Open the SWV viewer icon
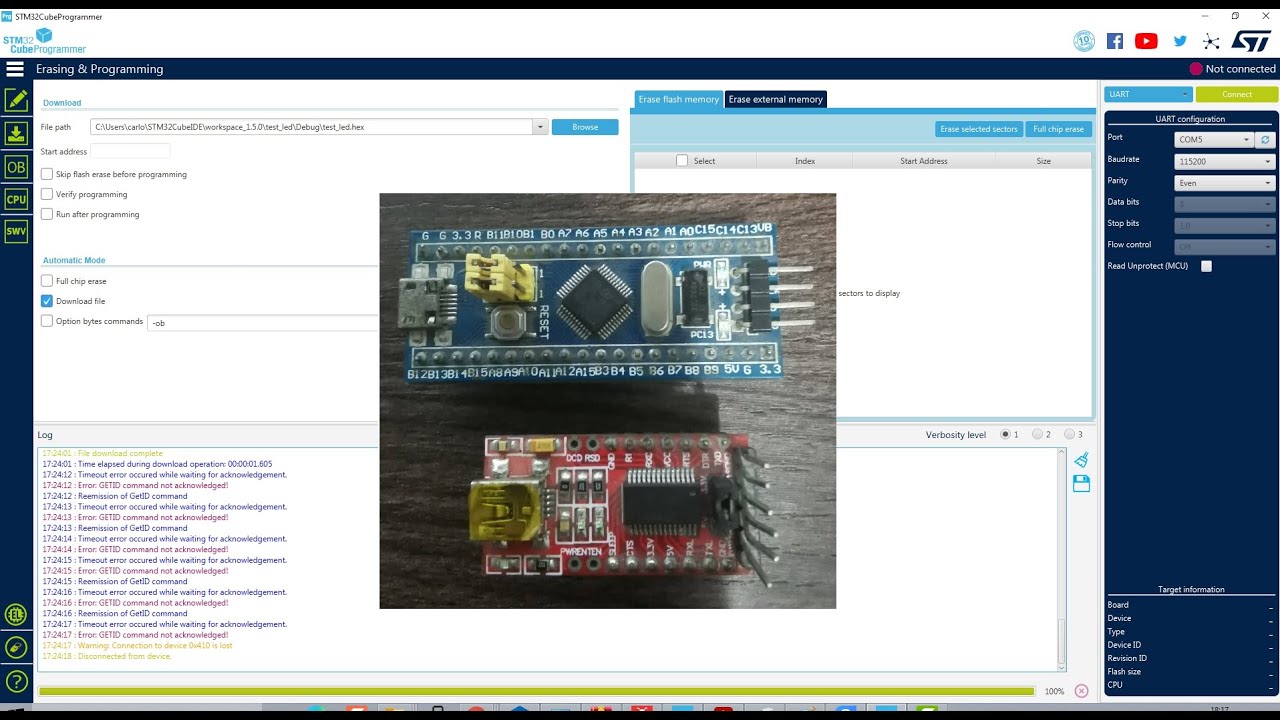 coord(16,231)
